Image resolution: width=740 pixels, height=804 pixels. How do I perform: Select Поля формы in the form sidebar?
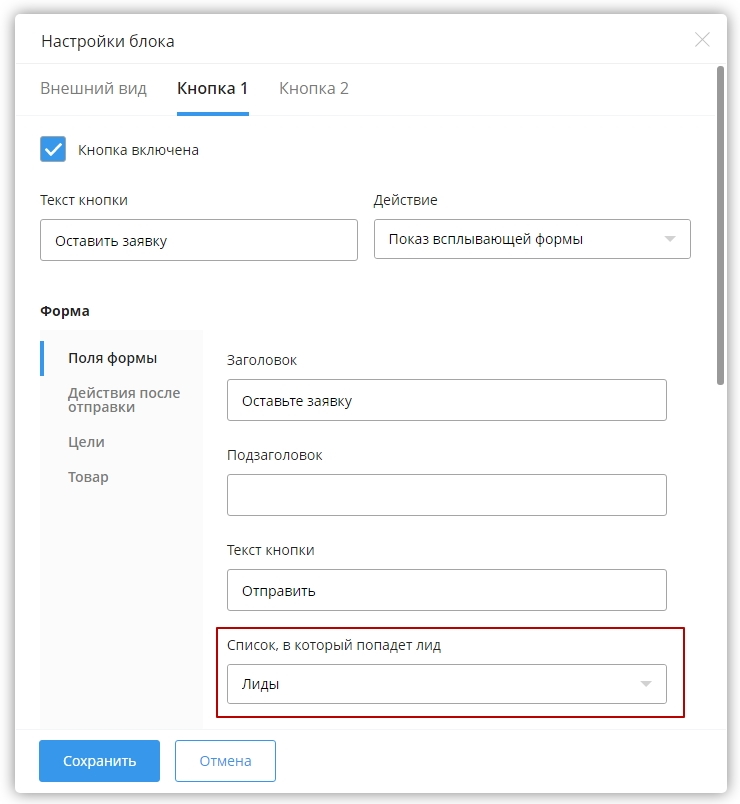coord(112,358)
